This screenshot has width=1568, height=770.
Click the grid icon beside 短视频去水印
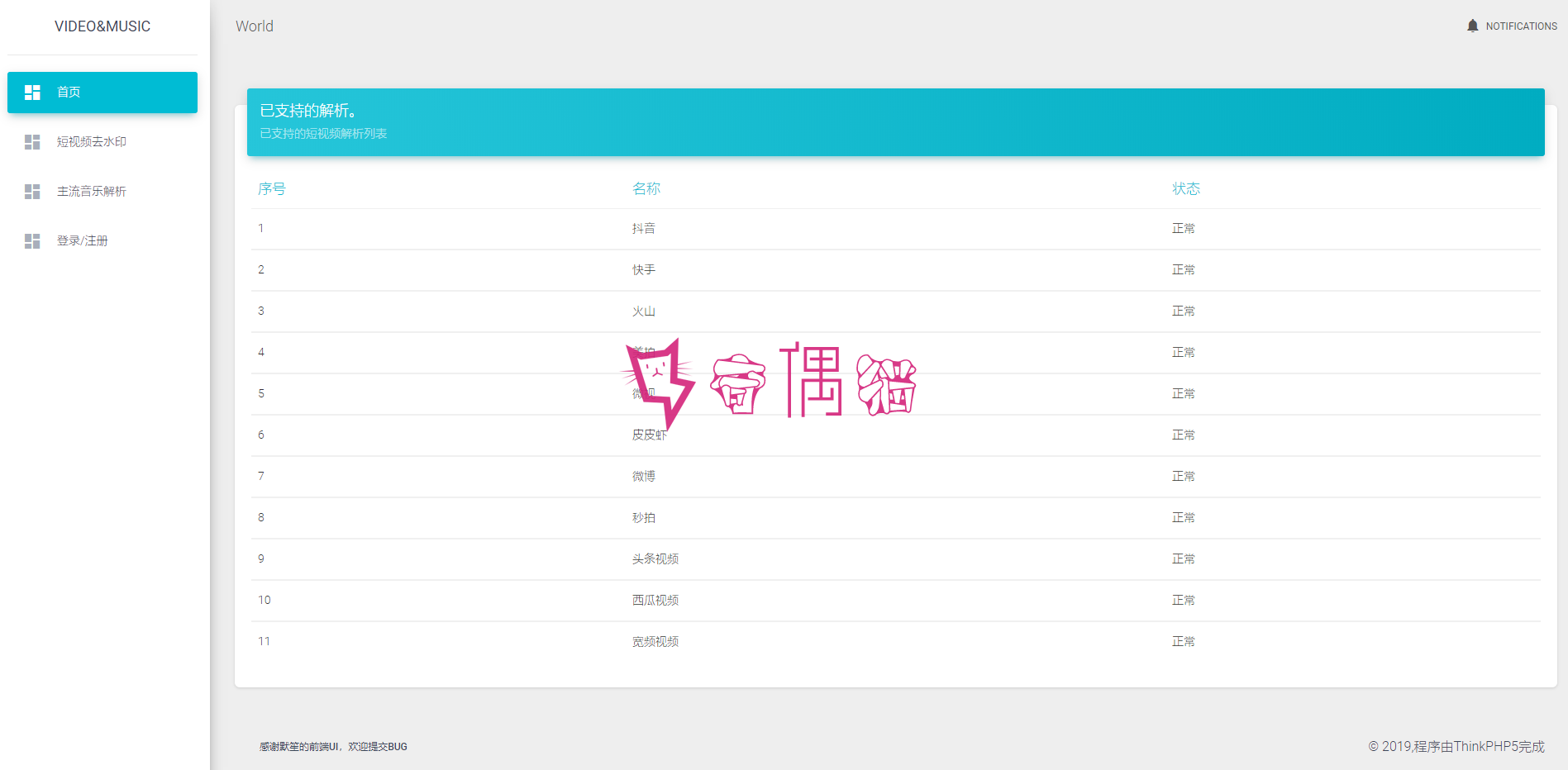[32, 142]
